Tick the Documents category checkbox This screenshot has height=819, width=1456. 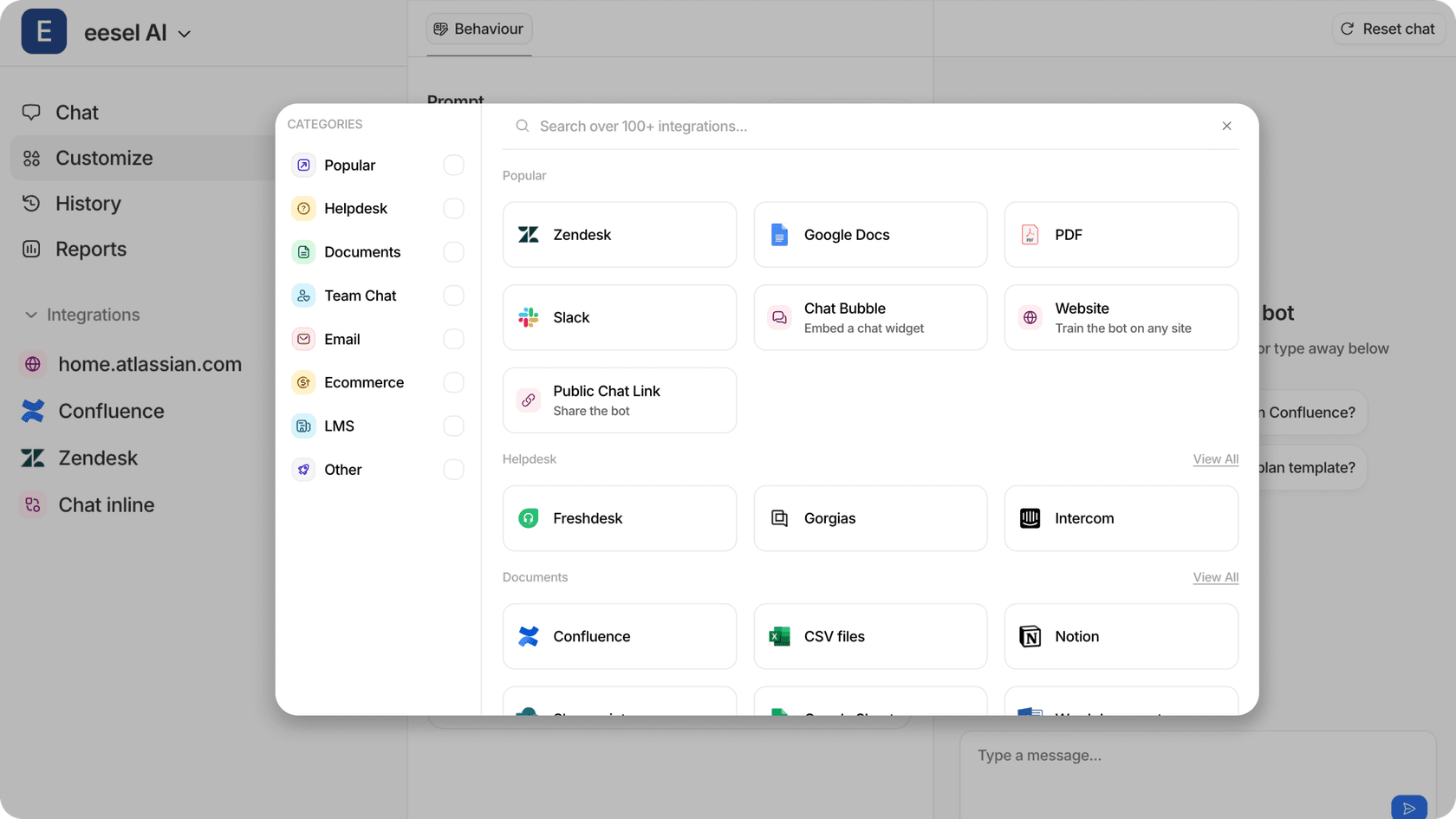coord(453,252)
